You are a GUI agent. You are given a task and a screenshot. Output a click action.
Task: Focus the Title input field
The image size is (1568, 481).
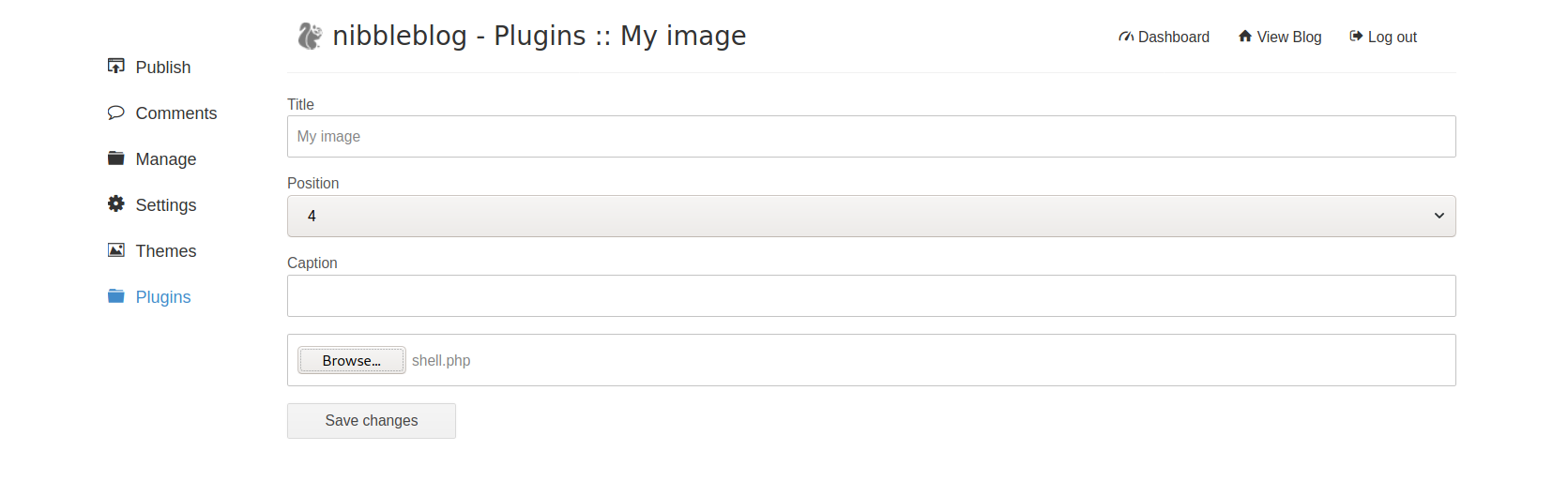[x=871, y=136]
